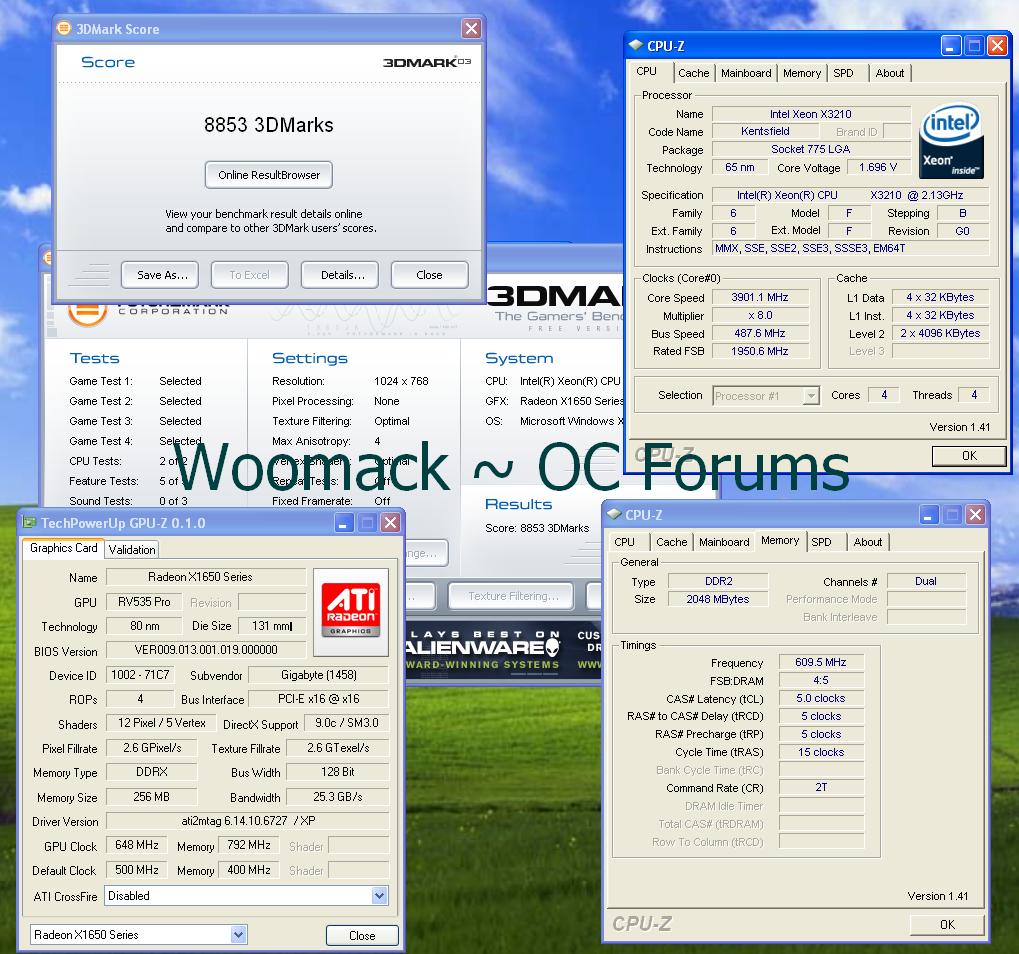Switch to the Mainboard tab in the top CPU-Z window
The height and width of the screenshot is (954, 1019).
[746, 73]
